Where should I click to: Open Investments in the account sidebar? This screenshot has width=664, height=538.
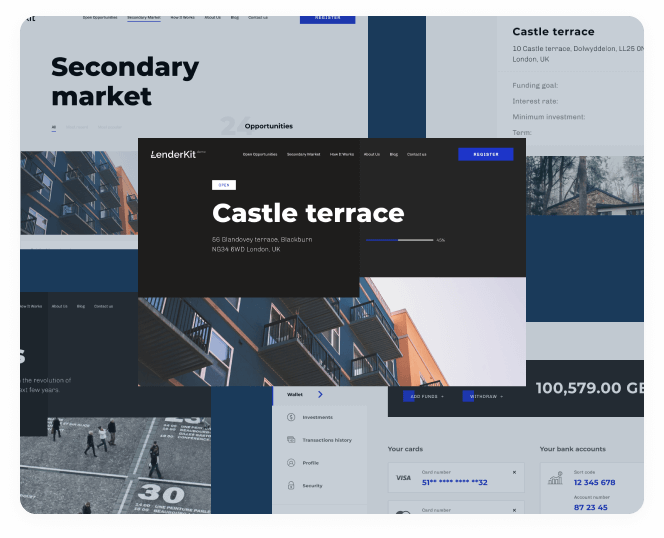[318, 417]
